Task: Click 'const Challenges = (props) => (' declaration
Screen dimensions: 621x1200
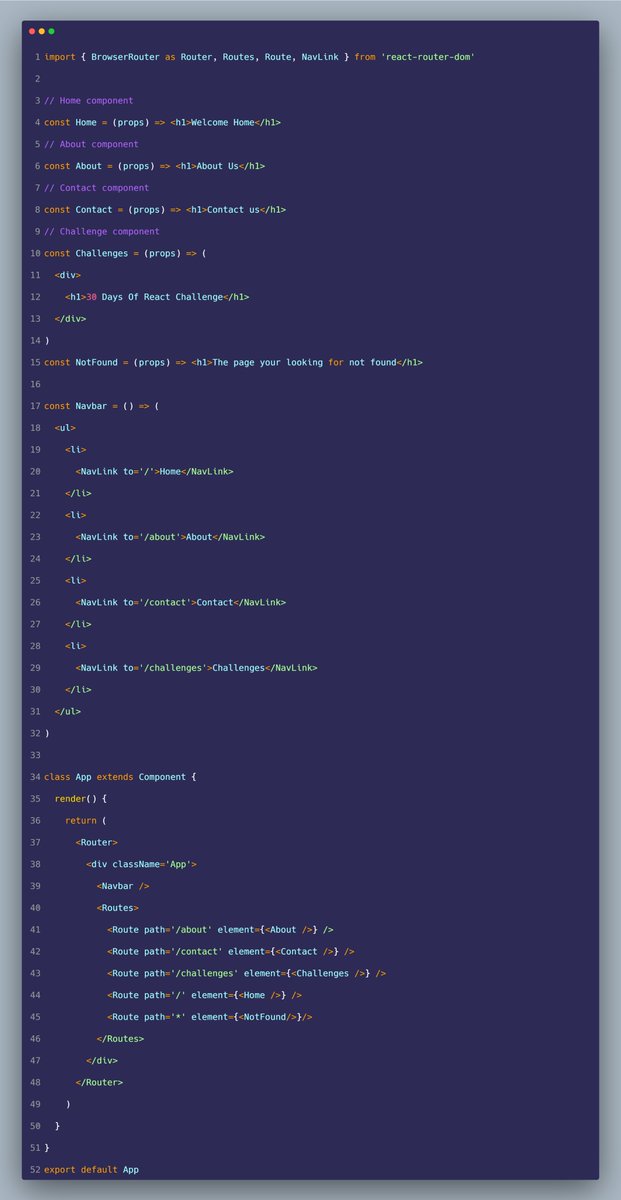Action: point(125,253)
